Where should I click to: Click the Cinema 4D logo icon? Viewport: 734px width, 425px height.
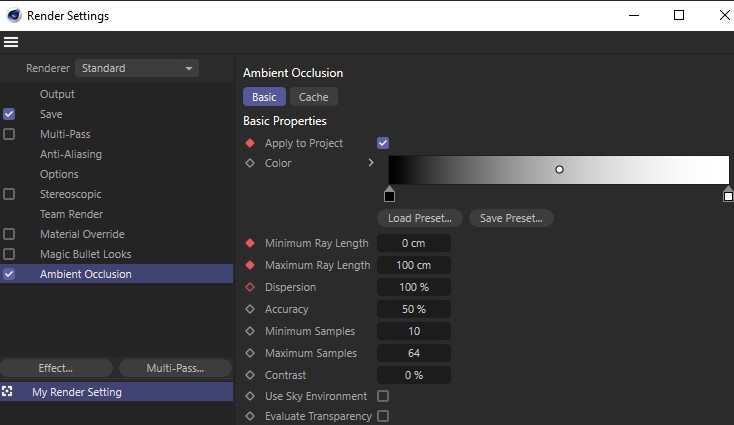(14, 15)
